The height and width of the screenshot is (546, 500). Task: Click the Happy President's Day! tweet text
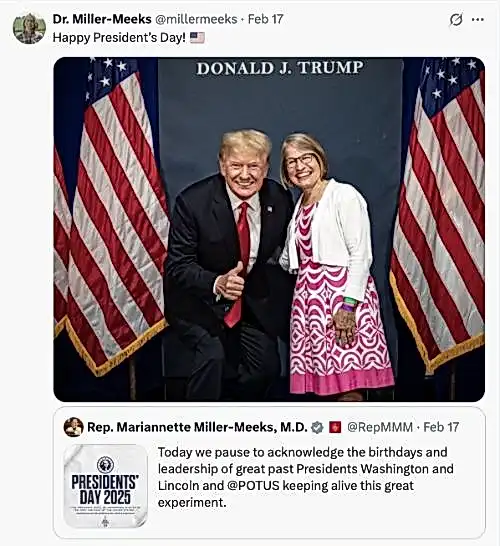coord(119,38)
